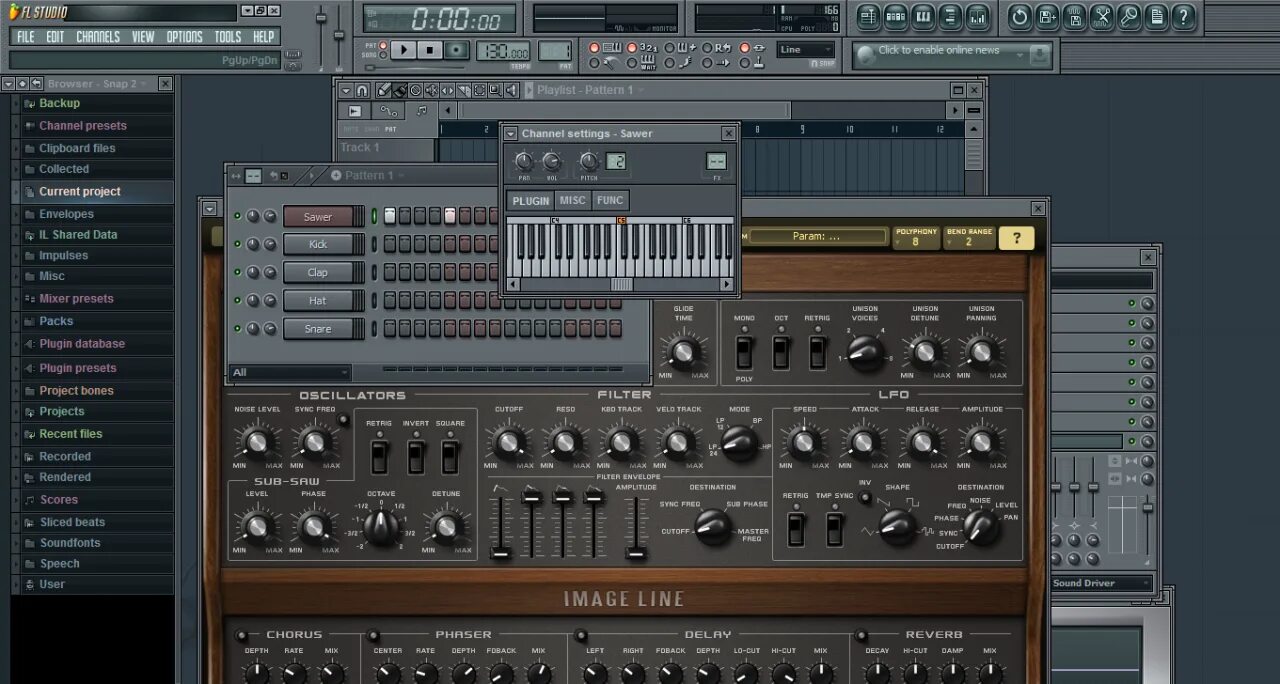
Task: Enable the CHORUS effect LED
Action: click(x=241, y=635)
